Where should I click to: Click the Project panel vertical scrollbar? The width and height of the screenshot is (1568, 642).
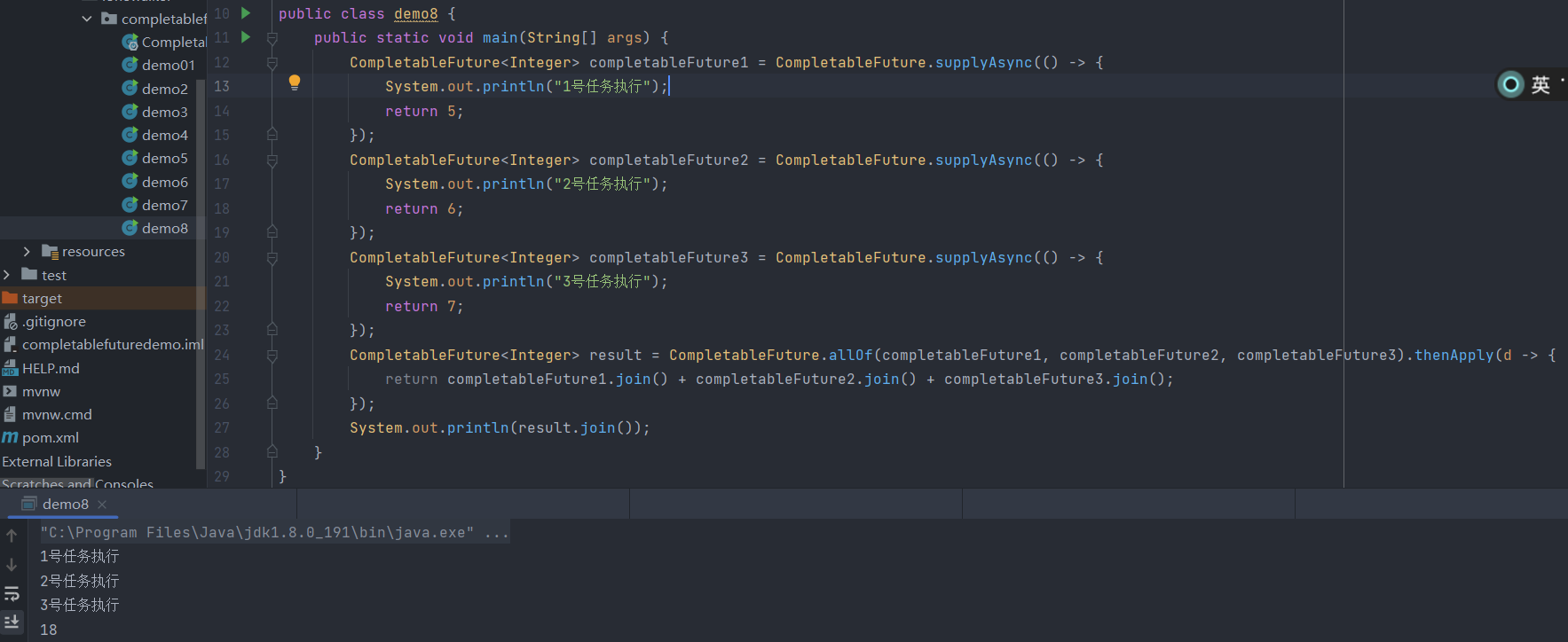201,266
